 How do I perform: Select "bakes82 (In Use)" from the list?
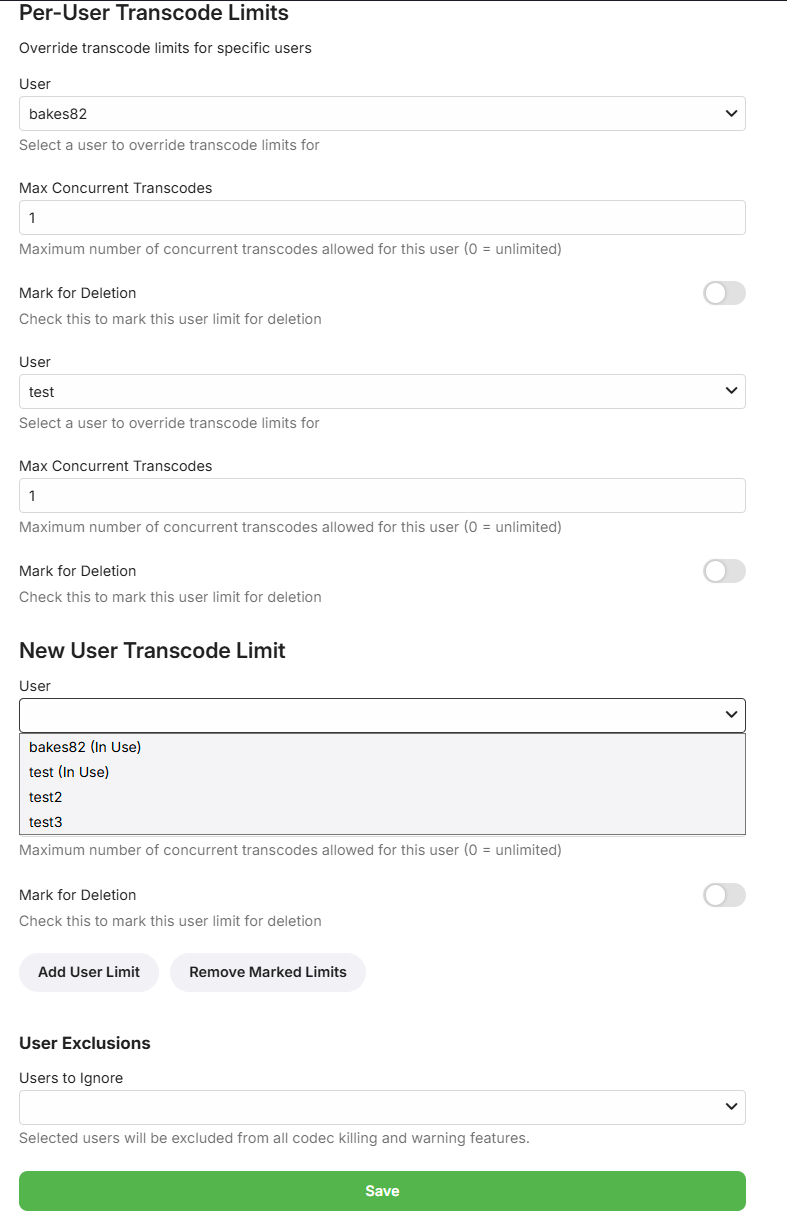coord(85,747)
